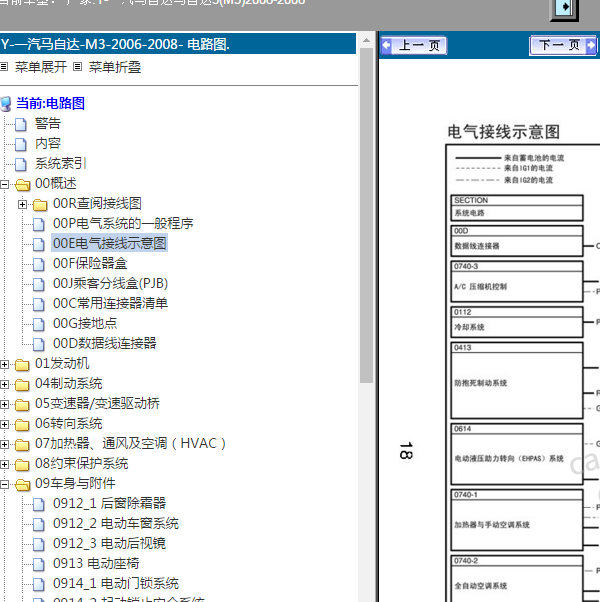Select the 00概述 folder label
The height and width of the screenshot is (602, 600).
coord(56,183)
